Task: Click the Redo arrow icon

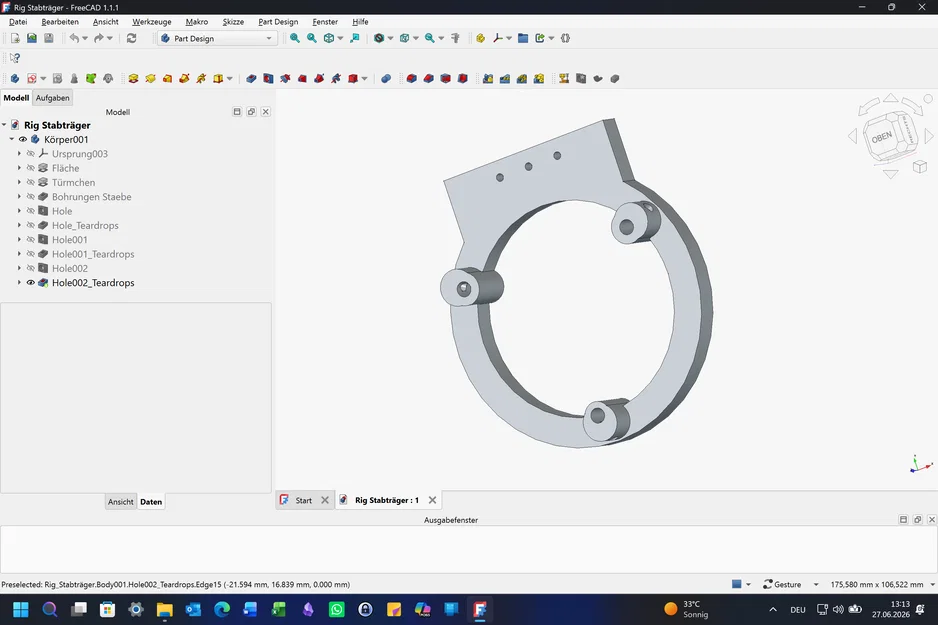Action: coord(99,38)
